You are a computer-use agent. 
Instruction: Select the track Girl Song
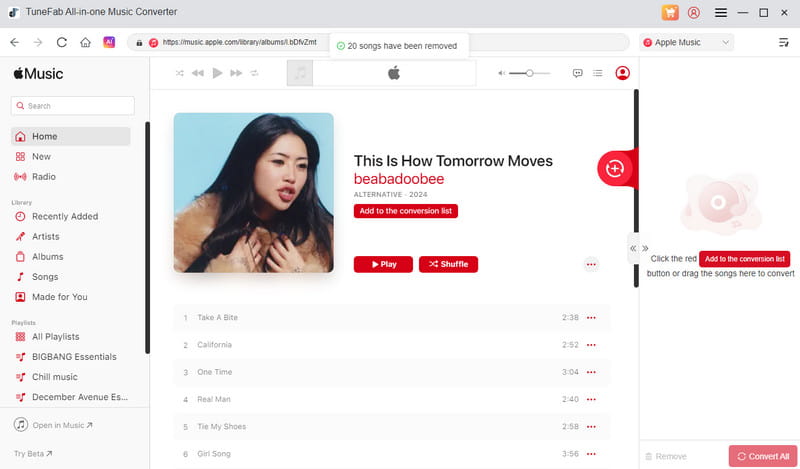392,454
